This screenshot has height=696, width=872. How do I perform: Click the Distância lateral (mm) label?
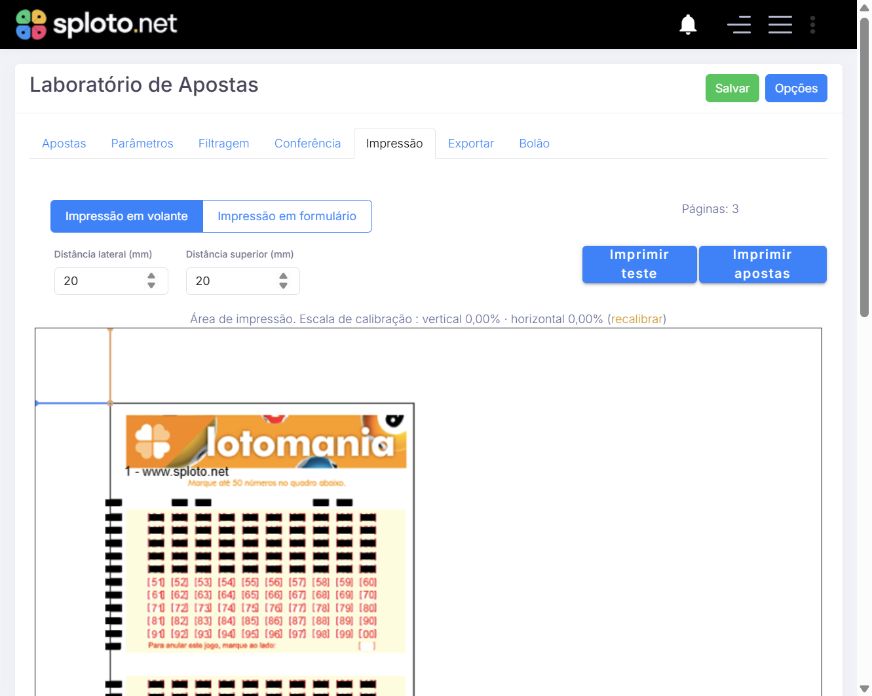tap(103, 254)
